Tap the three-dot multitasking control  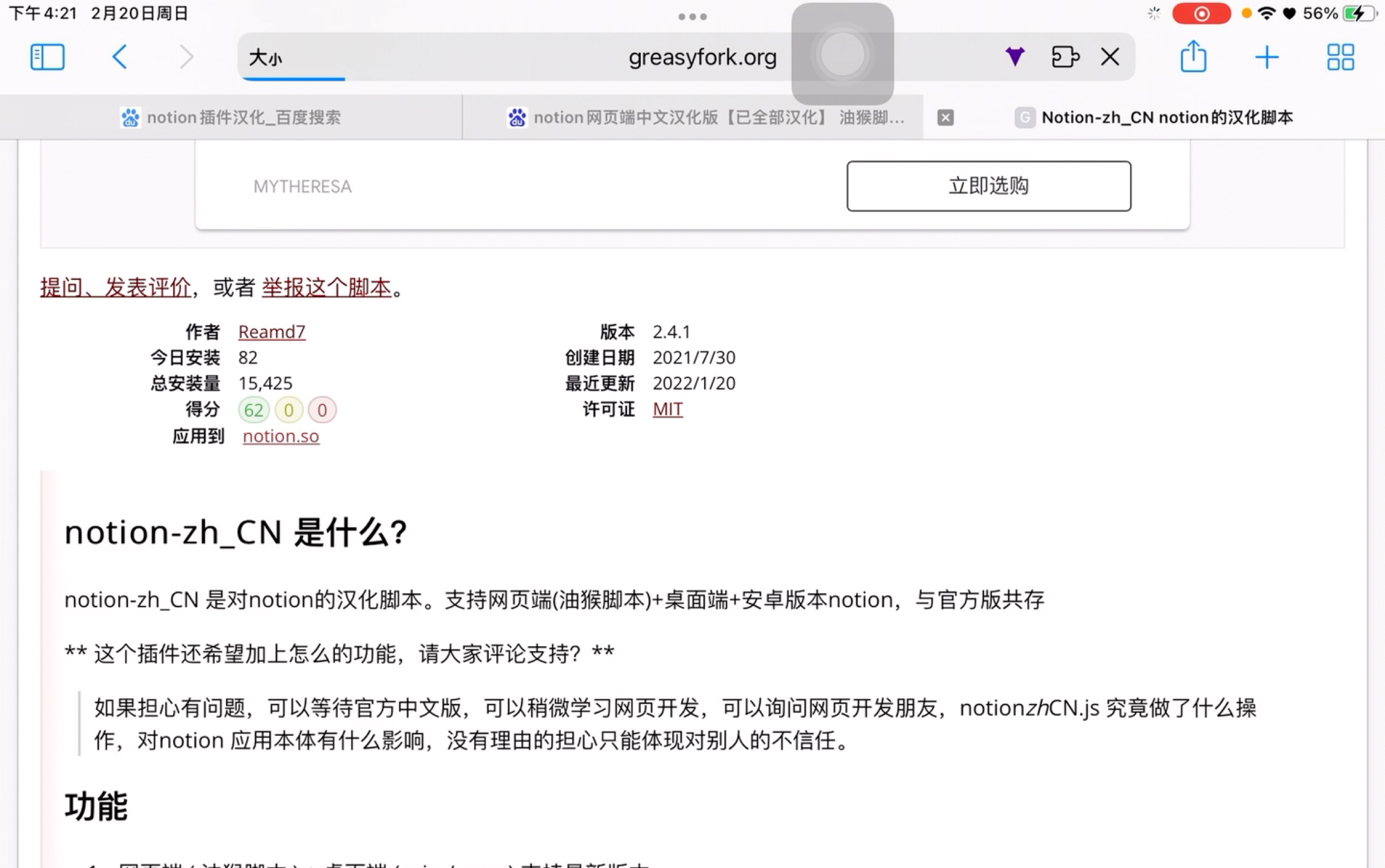click(692, 17)
